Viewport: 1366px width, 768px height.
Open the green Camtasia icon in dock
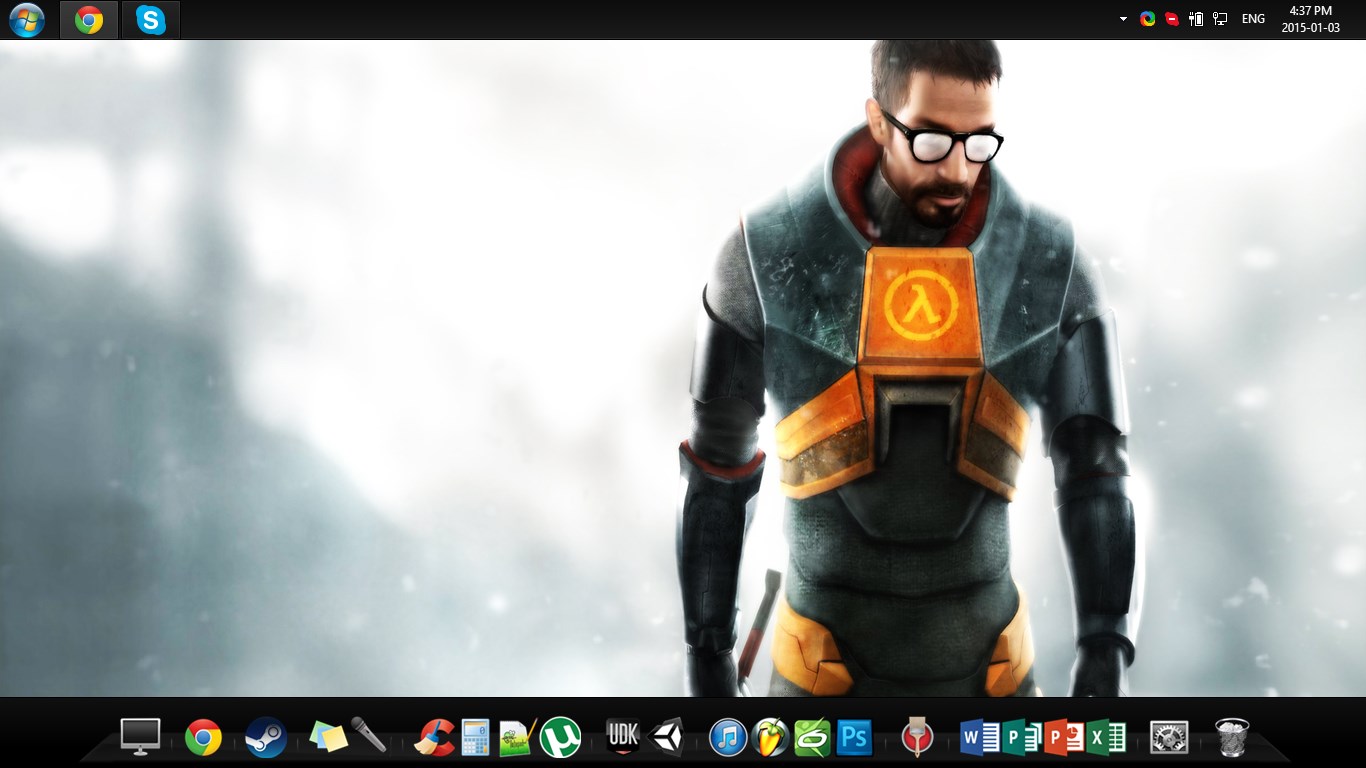click(x=812, y=738)
